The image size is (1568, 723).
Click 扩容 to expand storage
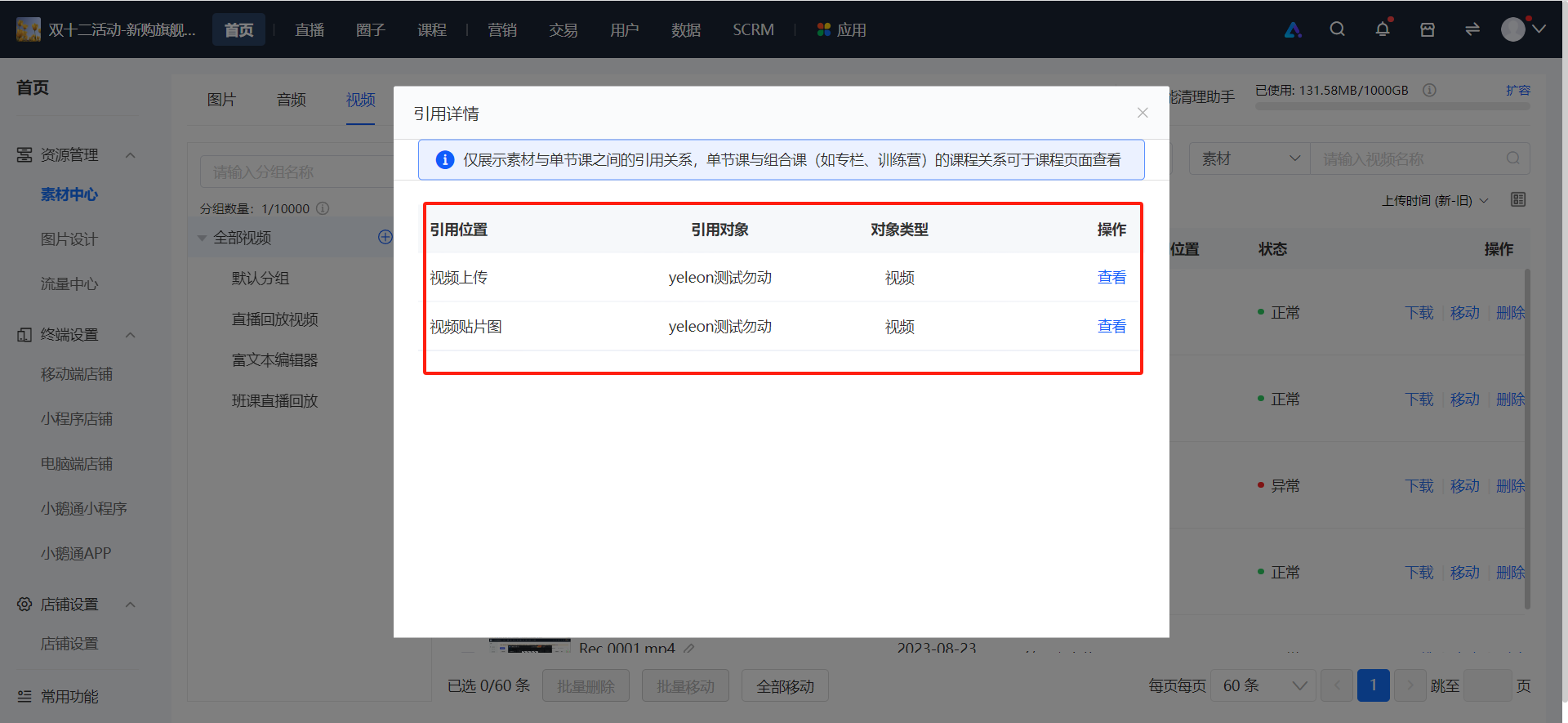coord(1518,90)
